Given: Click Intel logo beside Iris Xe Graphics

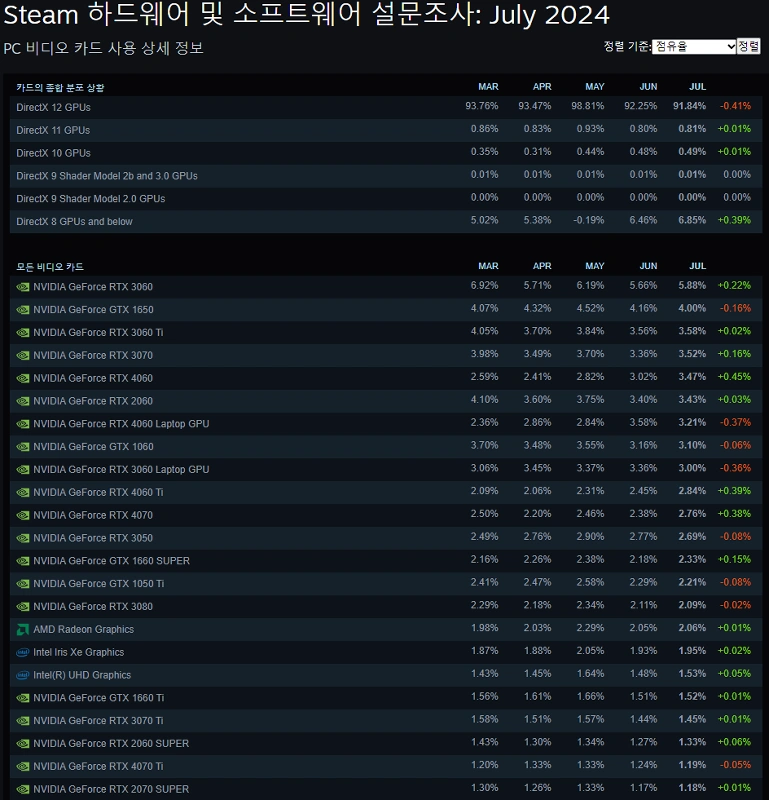Looking at the screenshot, I should (x=22, y=653).
